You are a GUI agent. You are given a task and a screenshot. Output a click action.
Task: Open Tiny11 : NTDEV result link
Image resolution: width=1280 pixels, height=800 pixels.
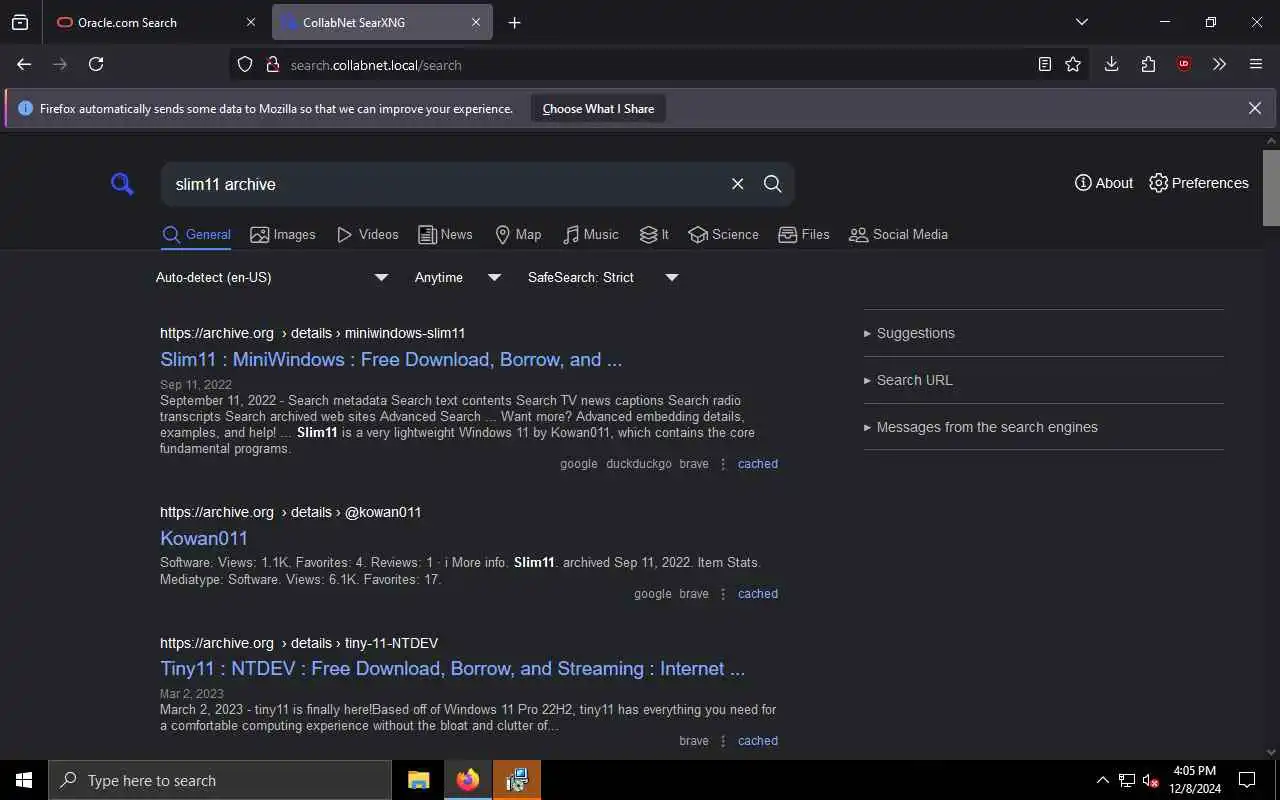pos(452,668)
